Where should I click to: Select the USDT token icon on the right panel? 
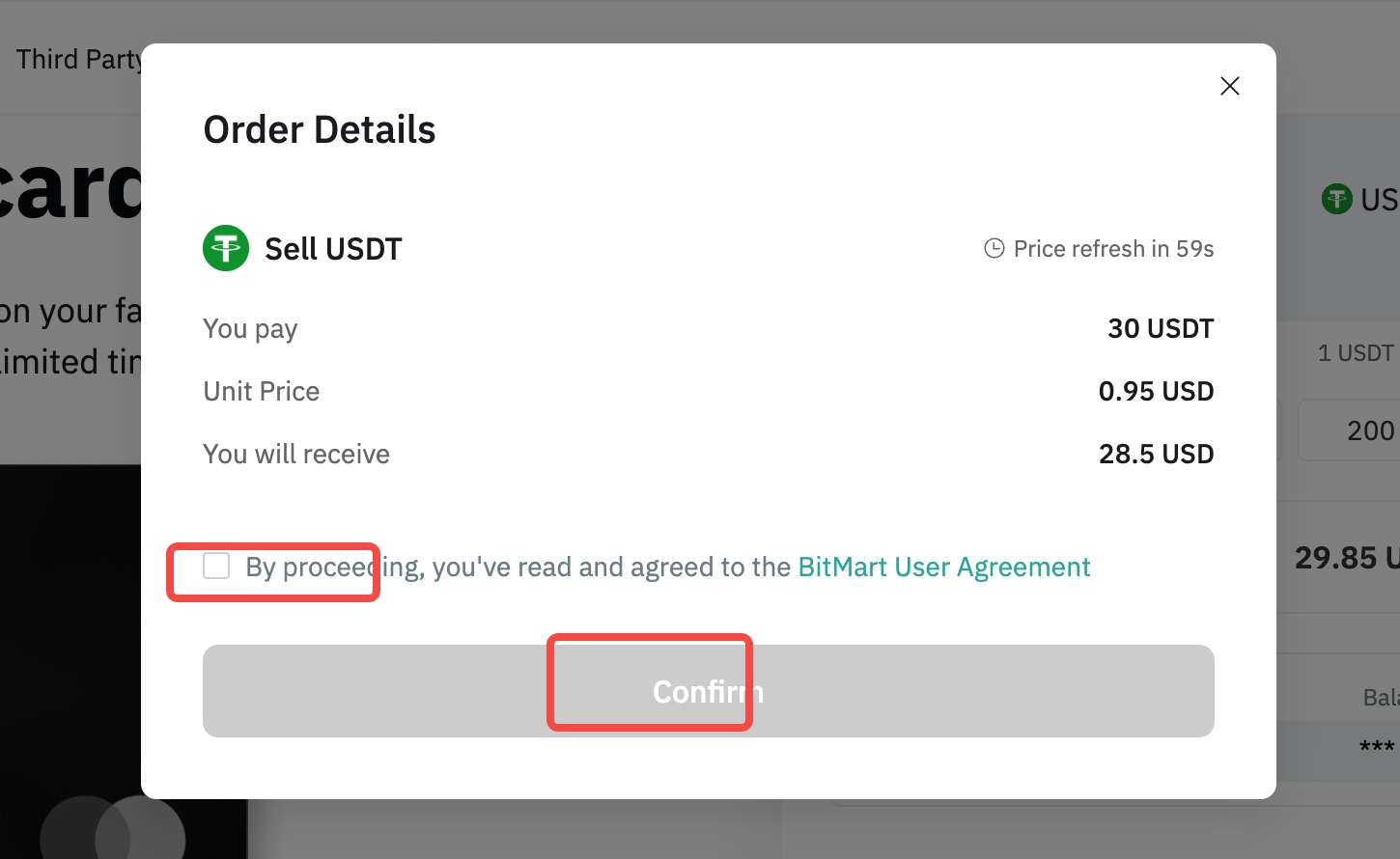[1336, 199]
